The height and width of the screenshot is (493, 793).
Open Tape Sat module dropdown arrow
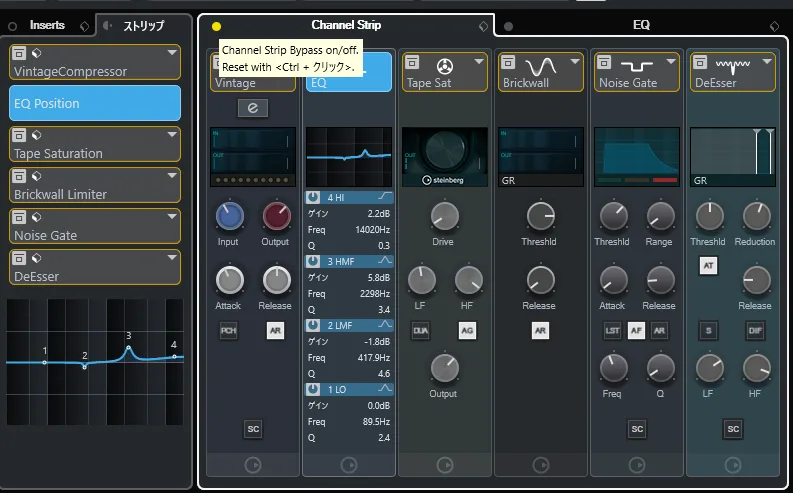pyautogui.click(x=478, y=62)
